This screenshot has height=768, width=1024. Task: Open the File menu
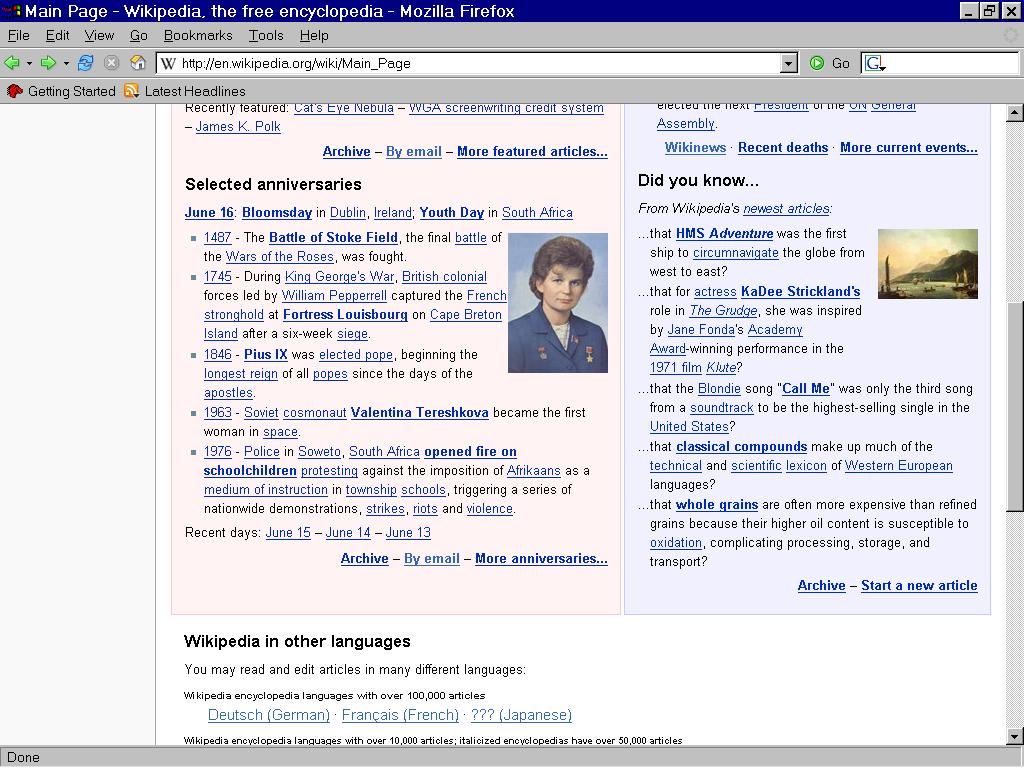[x=18, y=35]
